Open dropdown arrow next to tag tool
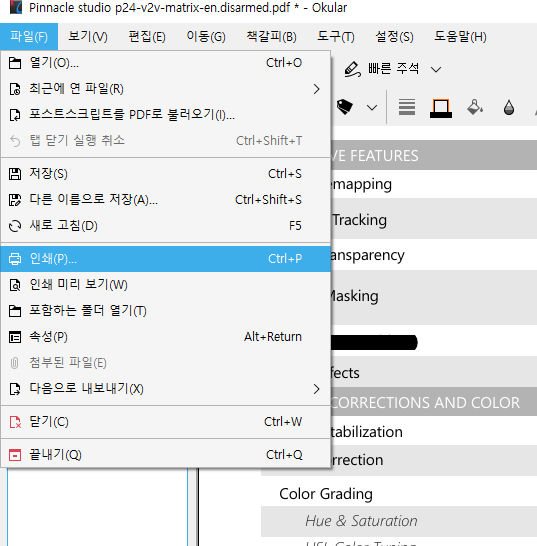The width and height of the screenshot is (537, 546). [x=372, y=108]
